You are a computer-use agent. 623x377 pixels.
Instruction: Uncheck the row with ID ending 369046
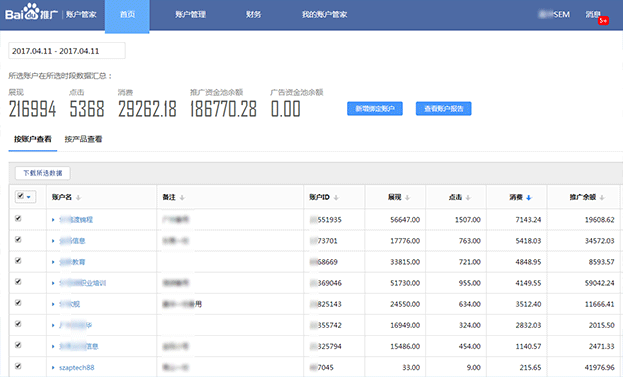tap(18, 282)
